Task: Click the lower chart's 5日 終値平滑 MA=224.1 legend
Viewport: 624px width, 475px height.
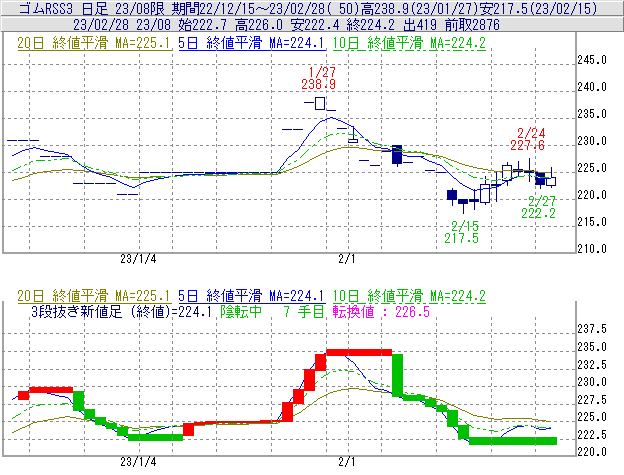Action: [x=251, y=296]
